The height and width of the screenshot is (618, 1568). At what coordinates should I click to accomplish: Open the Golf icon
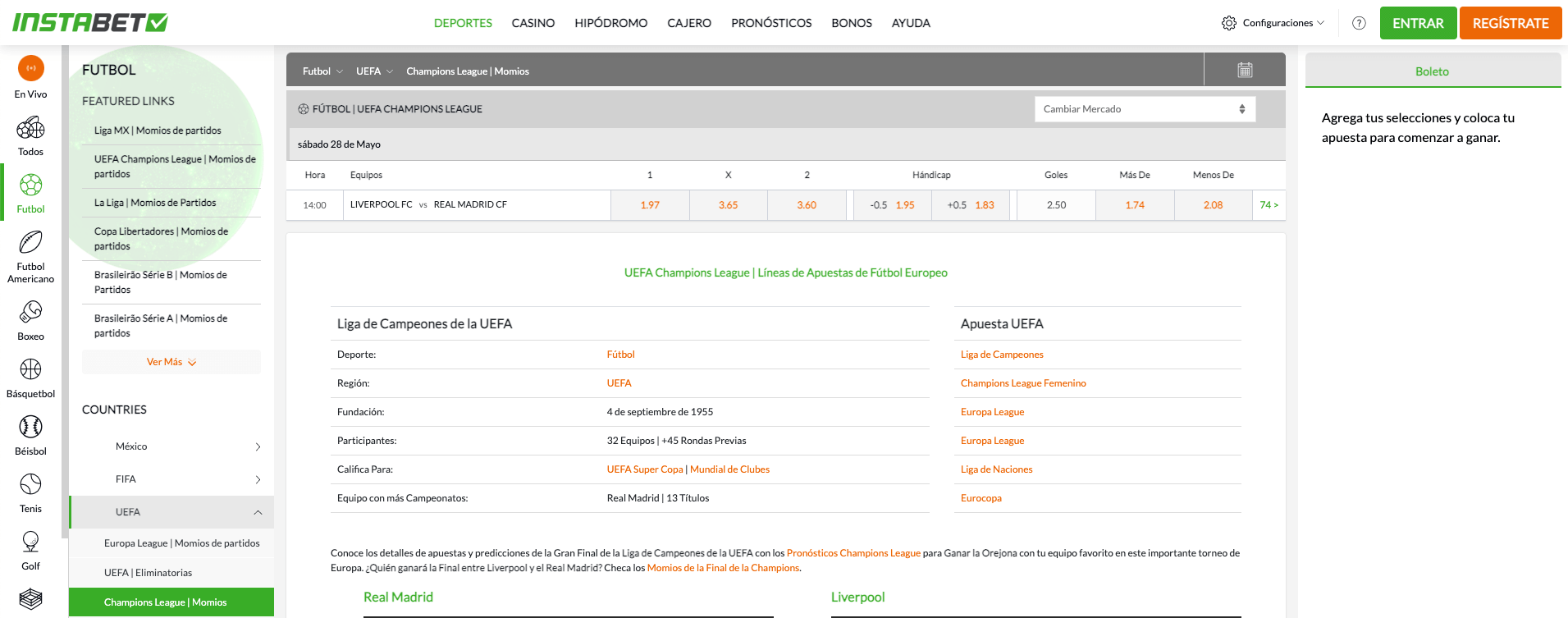[31, 542]
